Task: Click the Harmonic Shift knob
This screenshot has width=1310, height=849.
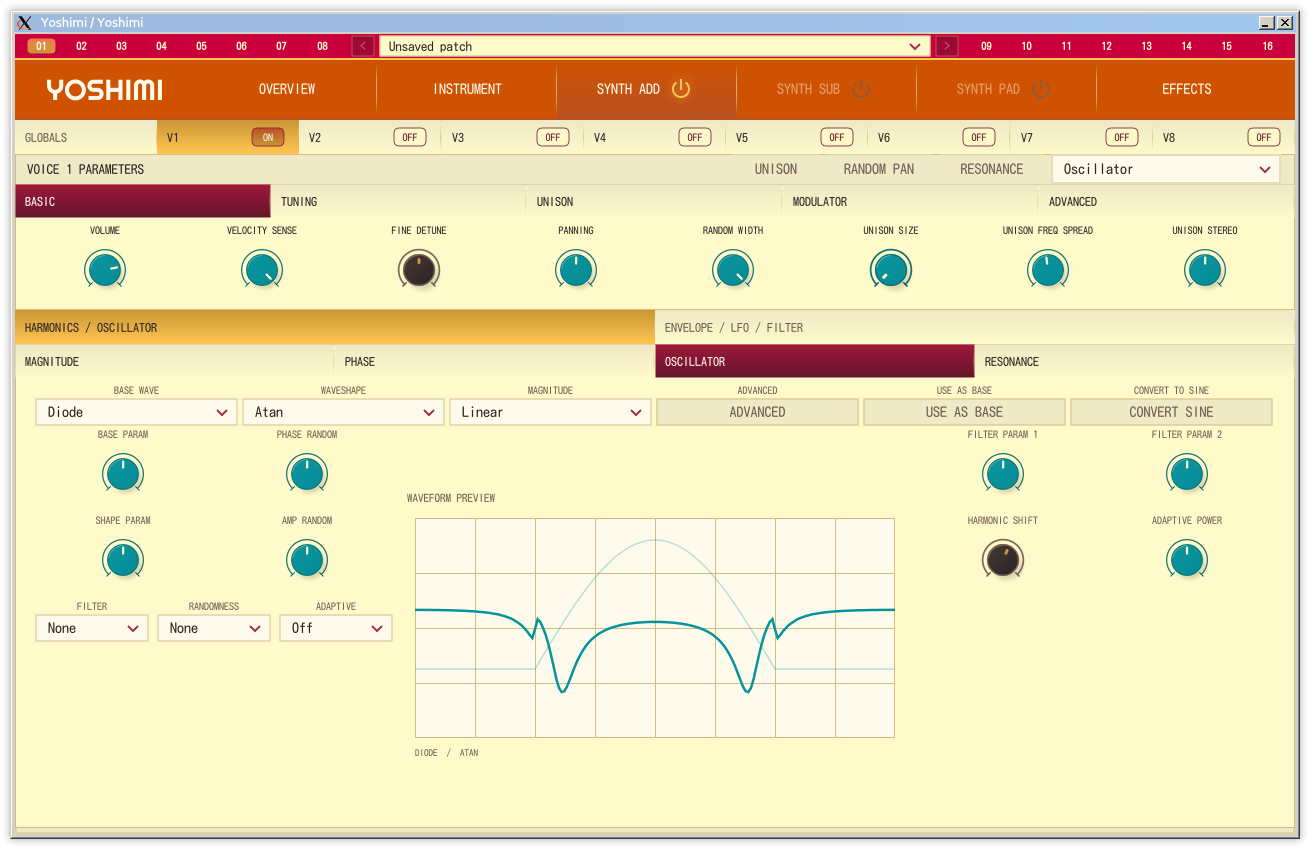Action: click(x=1003, y=560)
